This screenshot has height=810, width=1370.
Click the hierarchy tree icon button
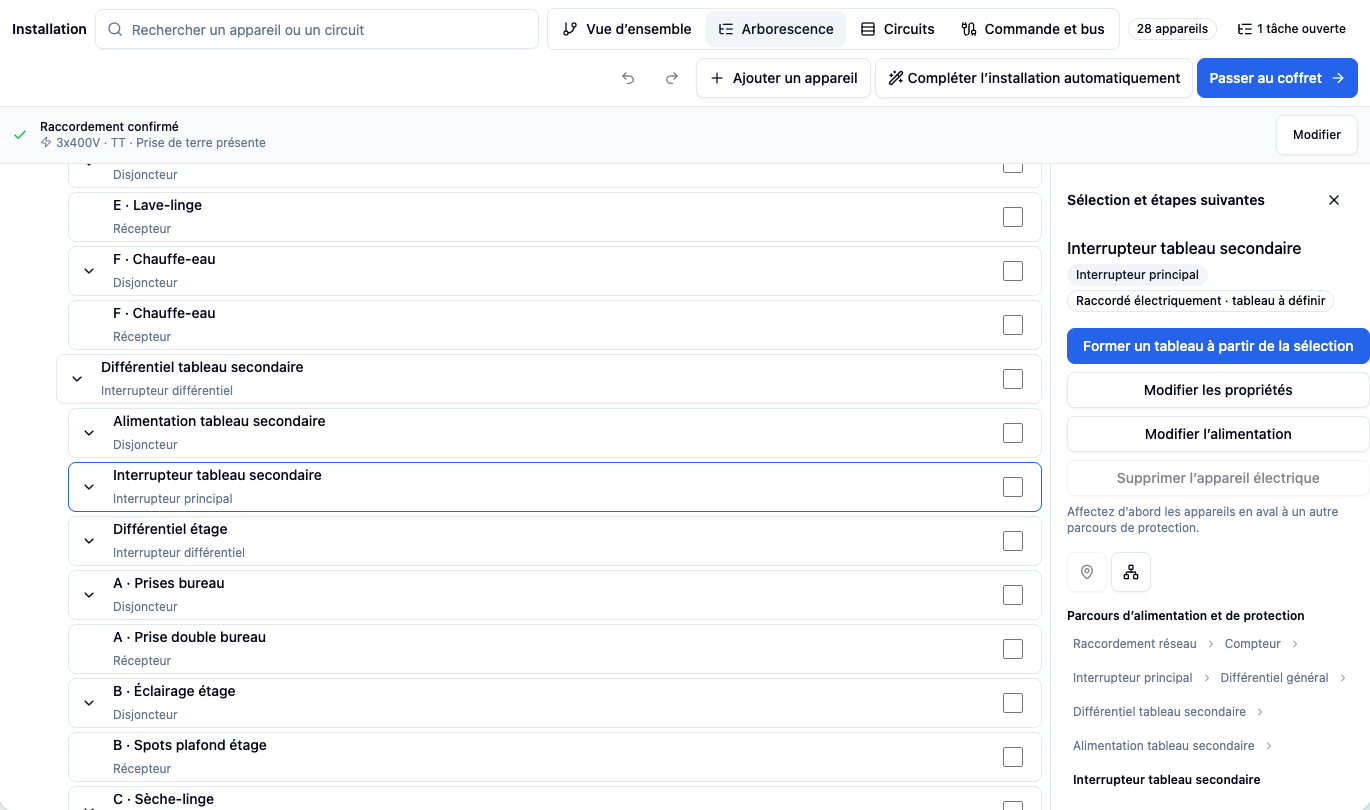click(x=1131, y=572)
